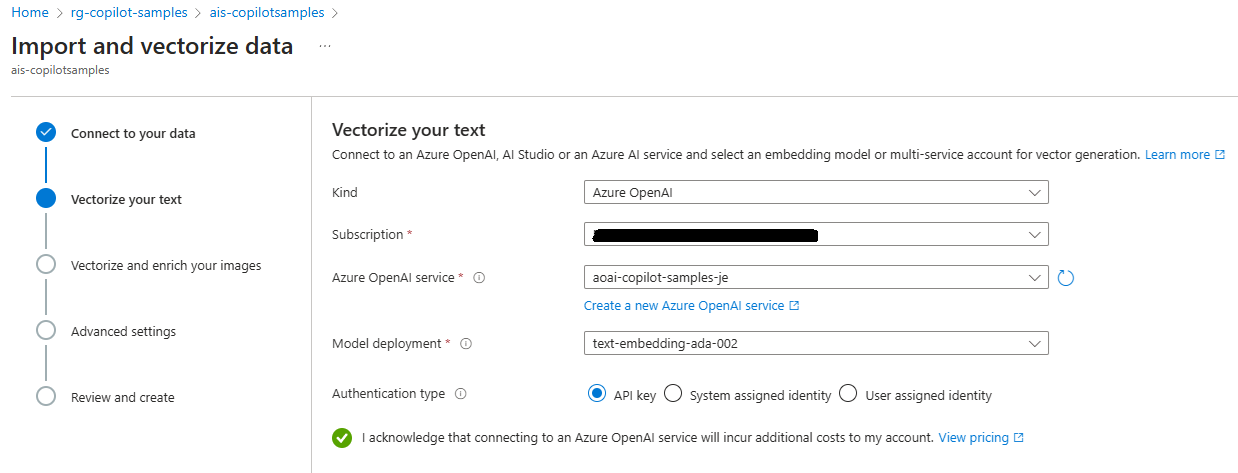
Task: Select System assigned identity authentication
Action: click(673, 394)
